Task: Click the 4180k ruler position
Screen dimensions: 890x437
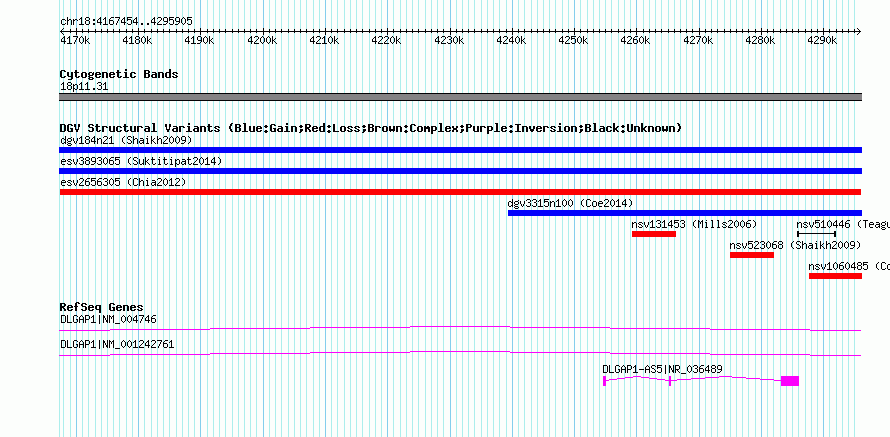Action: [x=137, y=41]
